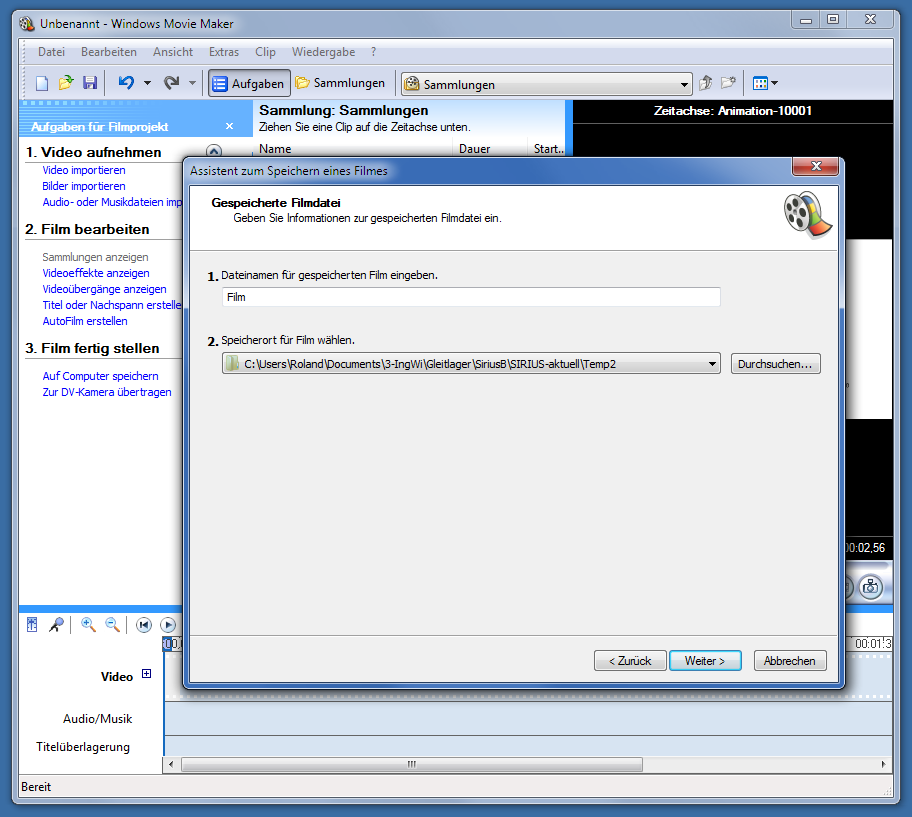The width and height of the screenshot is (912, 817).
Task: Open the undo history dropdown arrow
Action: coord(147,83)
